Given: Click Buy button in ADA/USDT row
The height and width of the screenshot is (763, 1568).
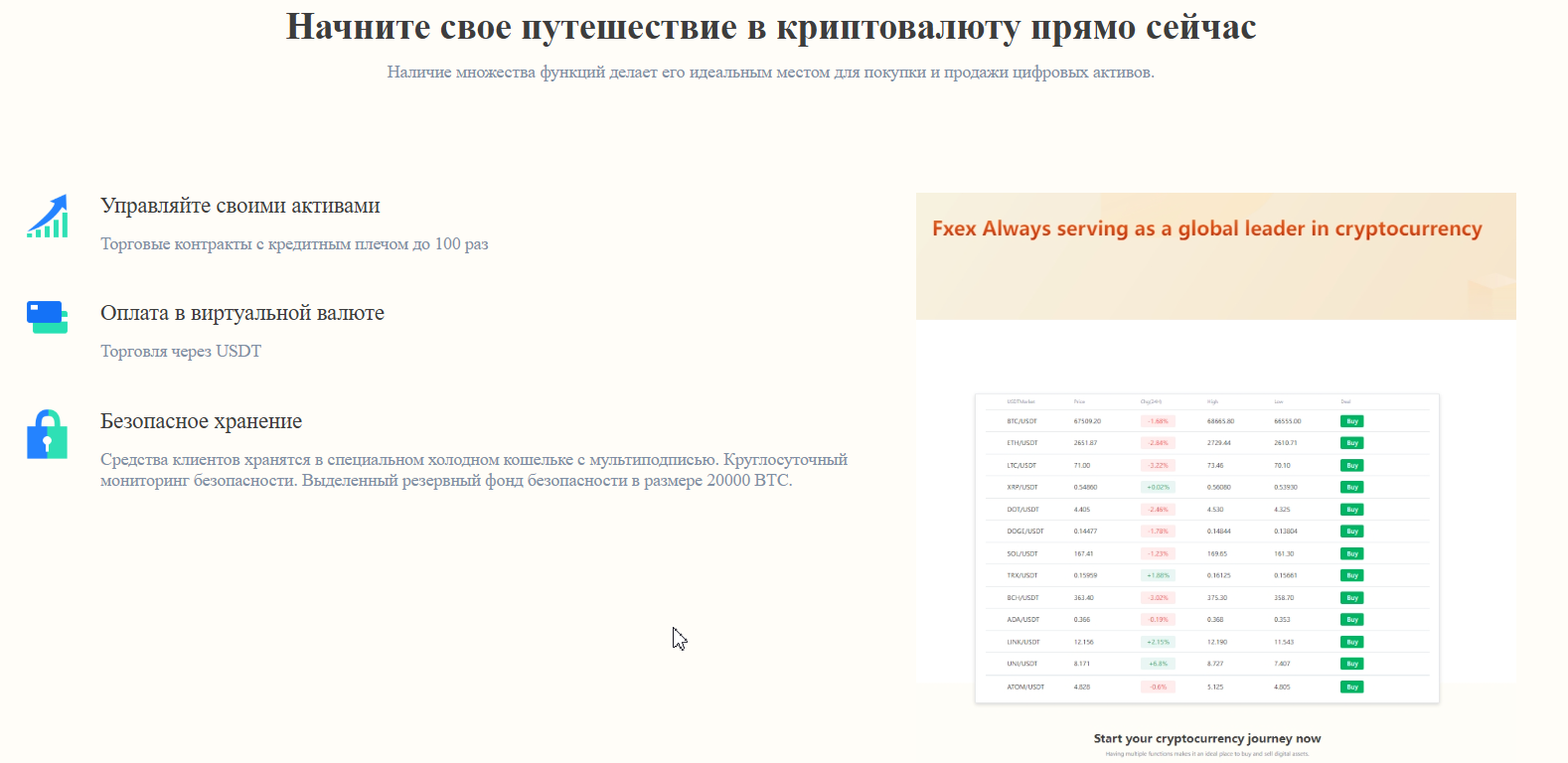Looking at the screenshot, I should click(x=1351, y=620).
